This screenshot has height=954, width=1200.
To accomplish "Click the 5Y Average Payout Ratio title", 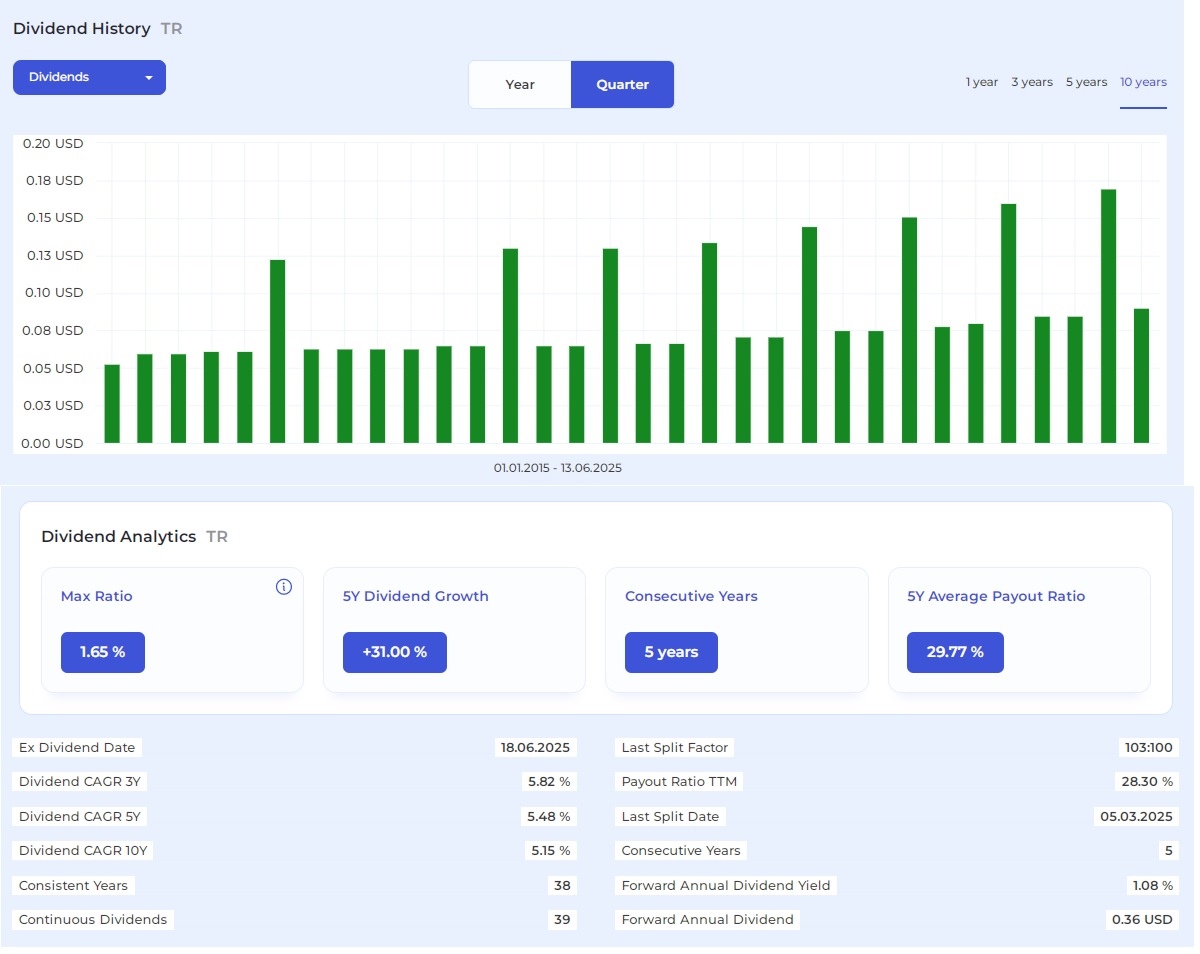I will pyautogui.click(x=996, y=596).
